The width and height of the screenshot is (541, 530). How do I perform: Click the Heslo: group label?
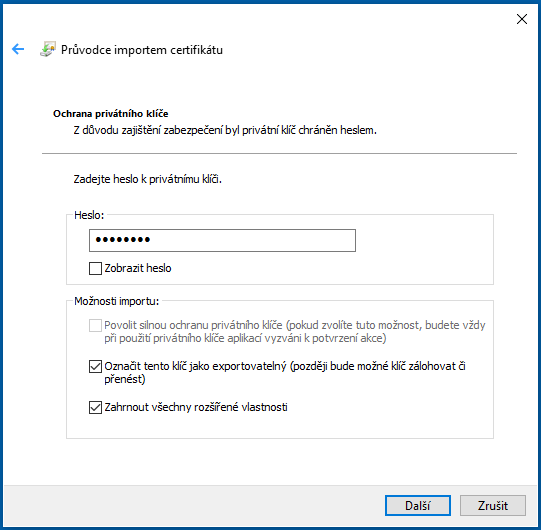89,215
